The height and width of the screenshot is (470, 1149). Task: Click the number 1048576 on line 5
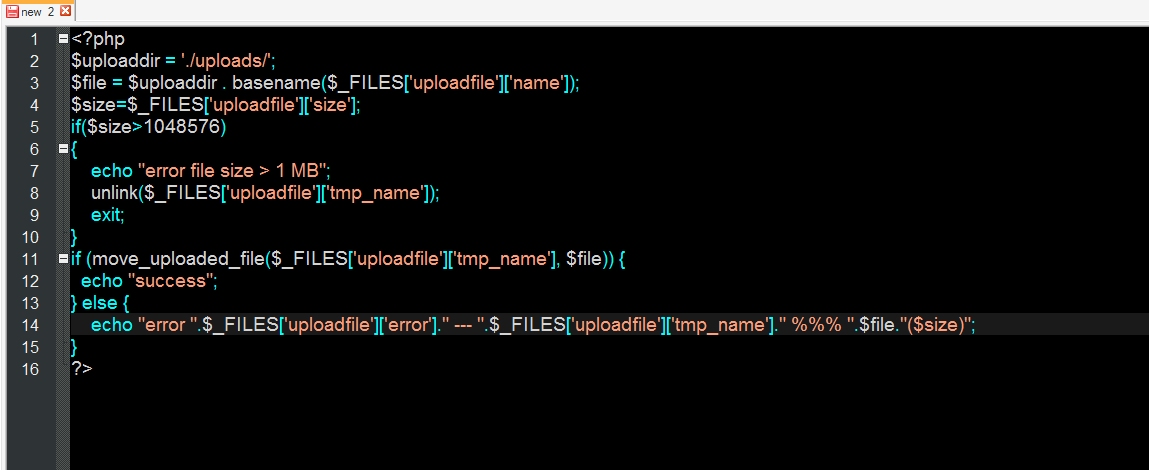pos(186,127)
